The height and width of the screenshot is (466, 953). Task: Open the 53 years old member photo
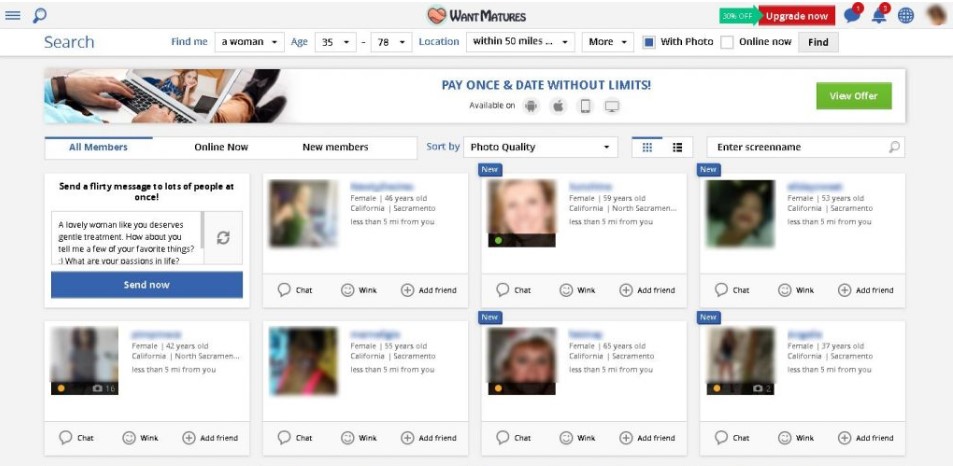tap(740, 213)
